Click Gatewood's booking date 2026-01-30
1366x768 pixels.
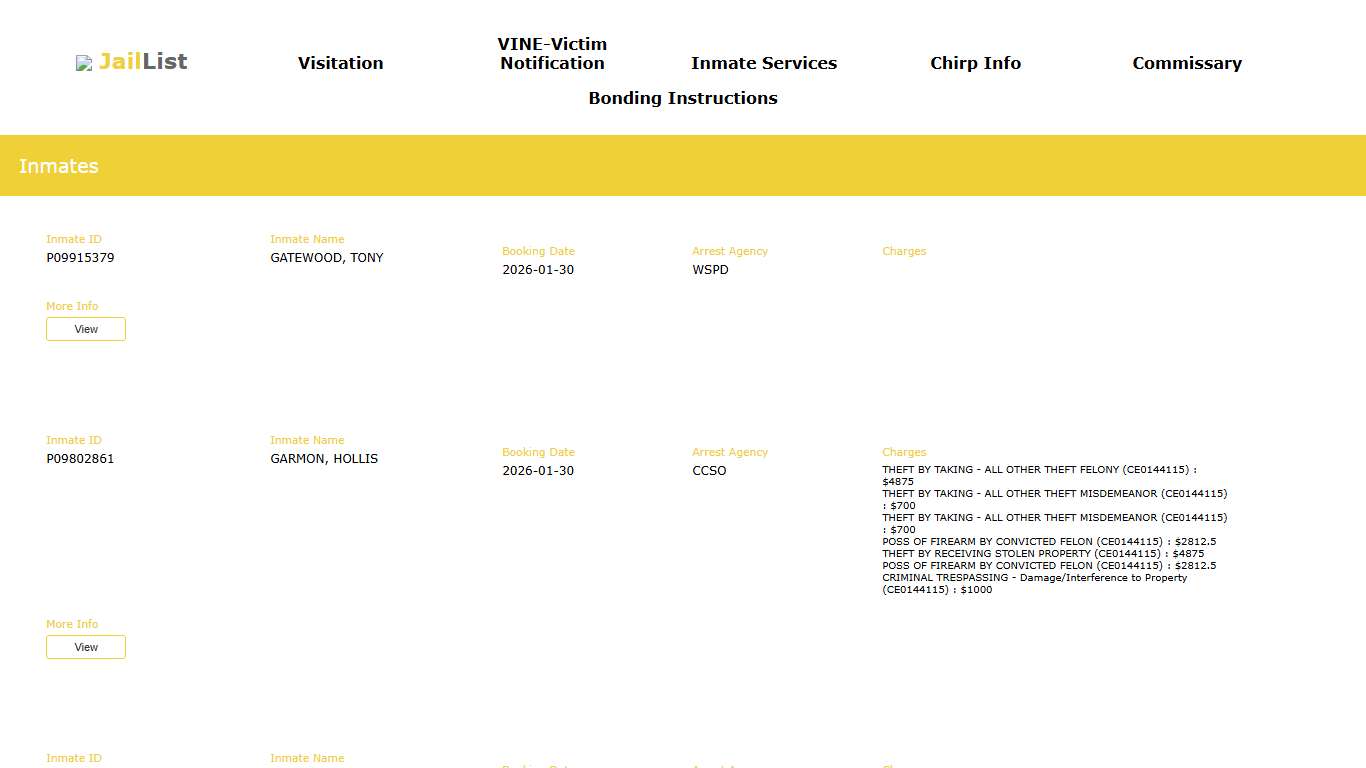coord(538,270)
